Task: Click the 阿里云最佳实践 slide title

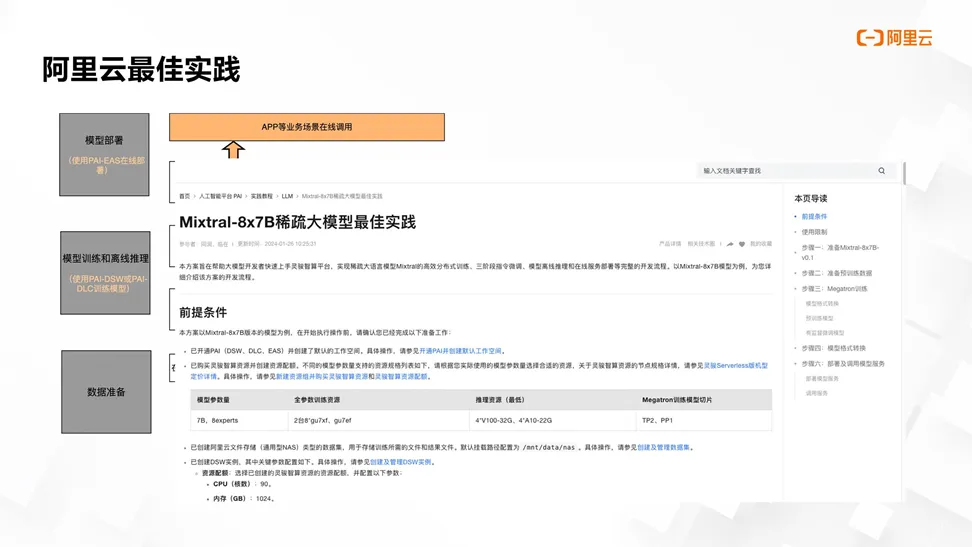Action: point(141,69)
